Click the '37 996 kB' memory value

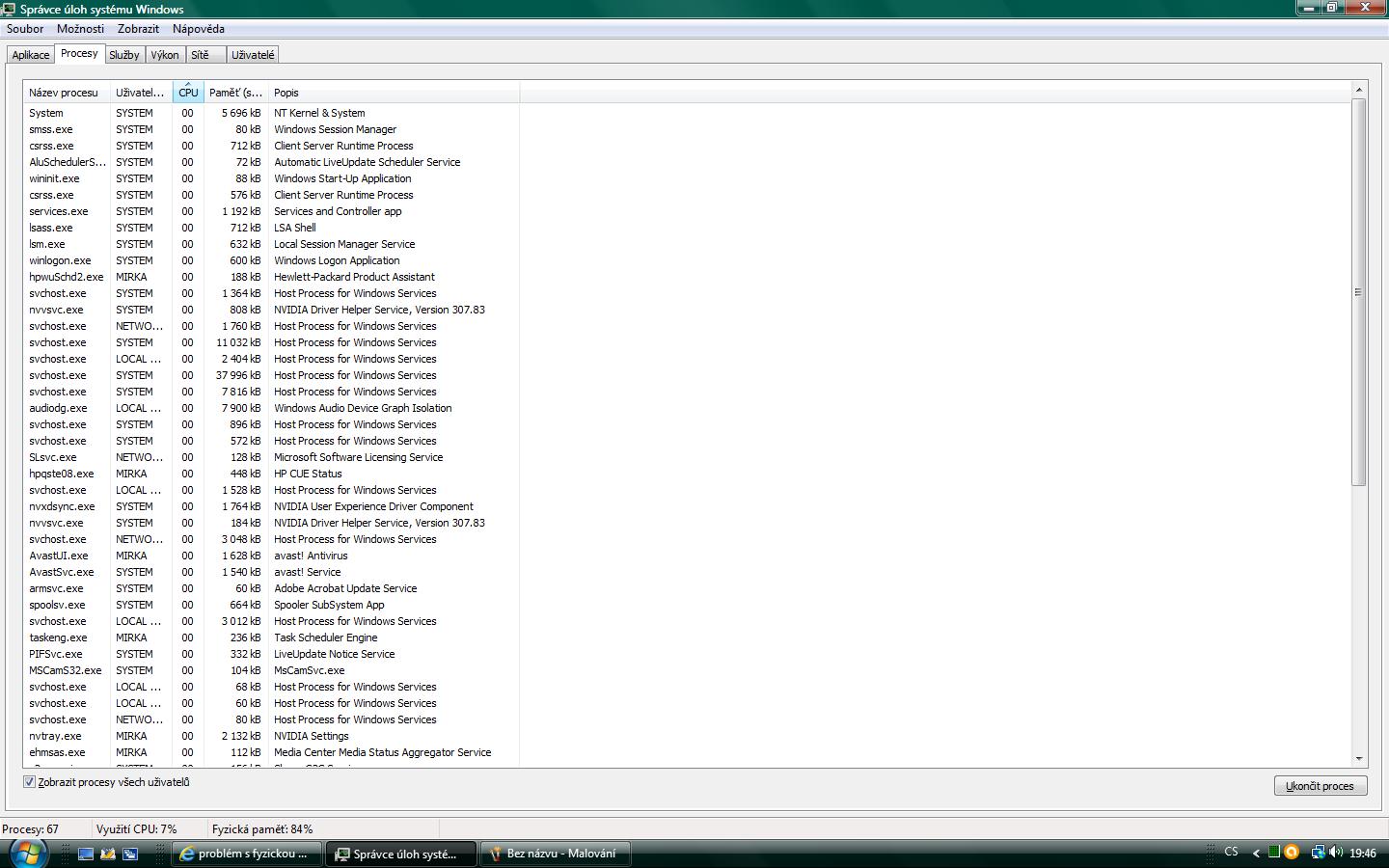pyautogui.click(x=238, y=375)
